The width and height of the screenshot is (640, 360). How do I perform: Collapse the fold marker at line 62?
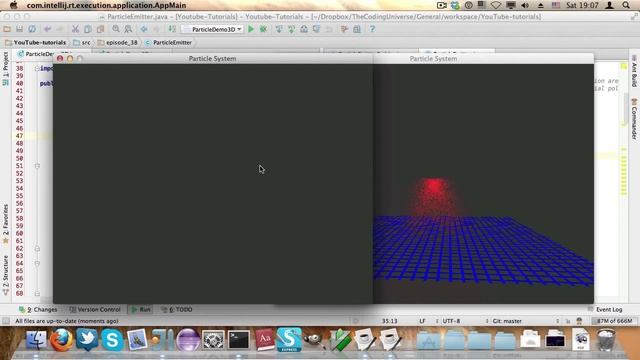[37, 248]
